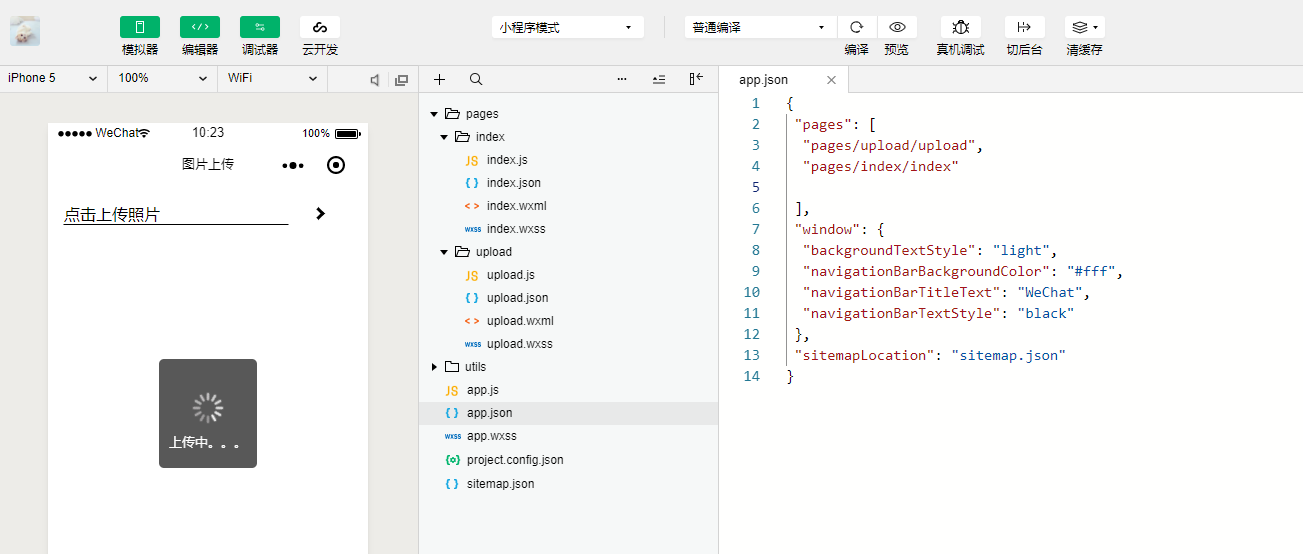Mute simulator sound with speaker icon
The image size is (1303, 554).
click(x=375, y=80)
